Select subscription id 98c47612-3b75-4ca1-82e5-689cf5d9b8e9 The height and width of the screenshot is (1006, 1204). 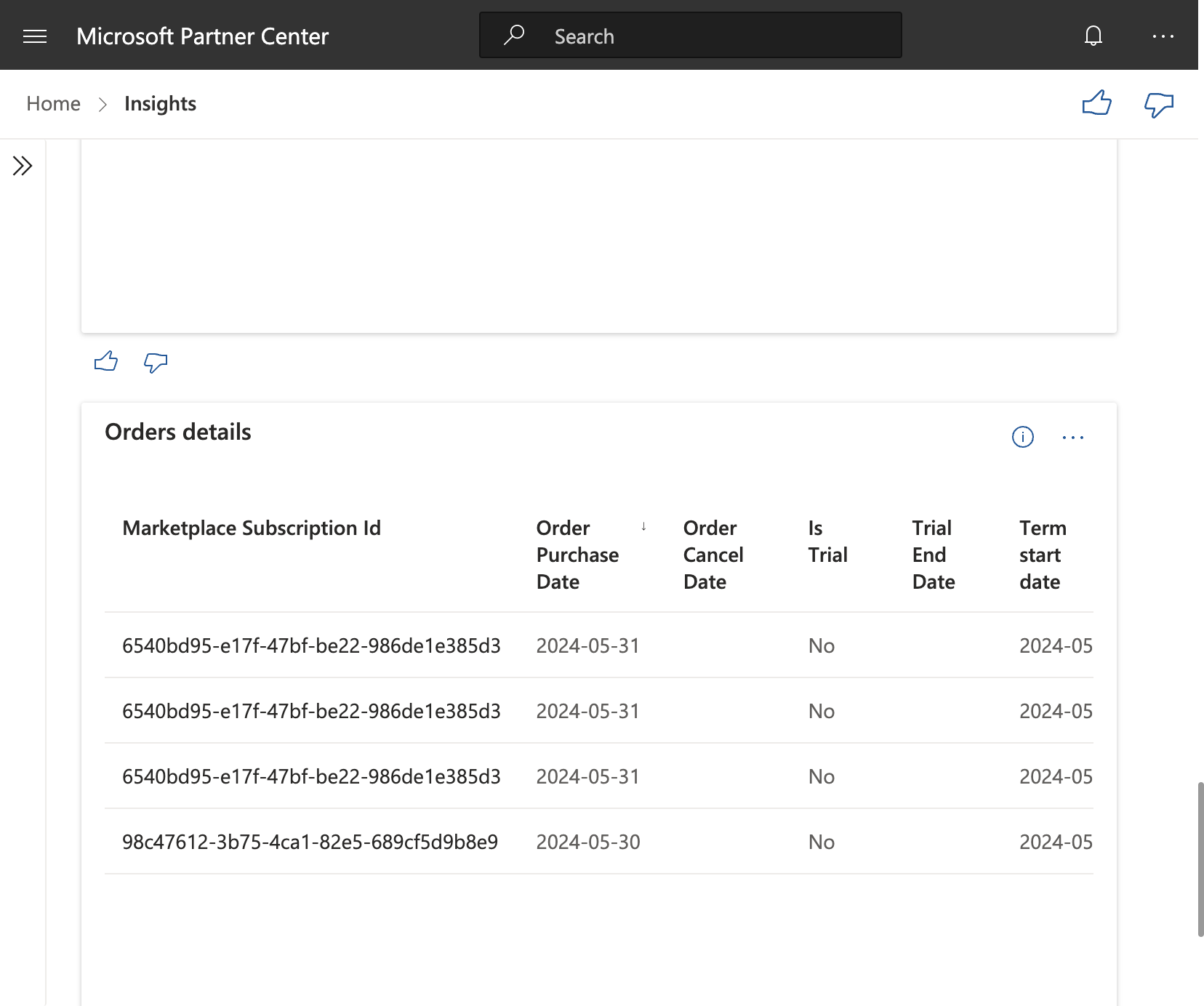310,842
